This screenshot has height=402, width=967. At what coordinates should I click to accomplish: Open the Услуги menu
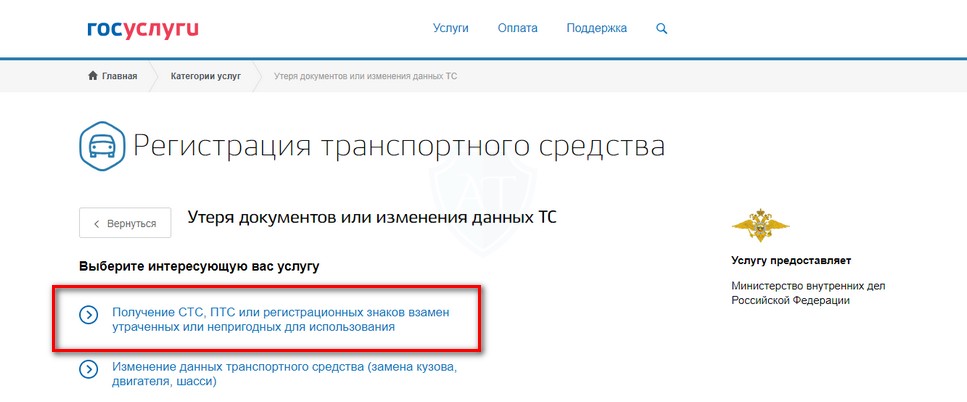[x=451, y=28]
